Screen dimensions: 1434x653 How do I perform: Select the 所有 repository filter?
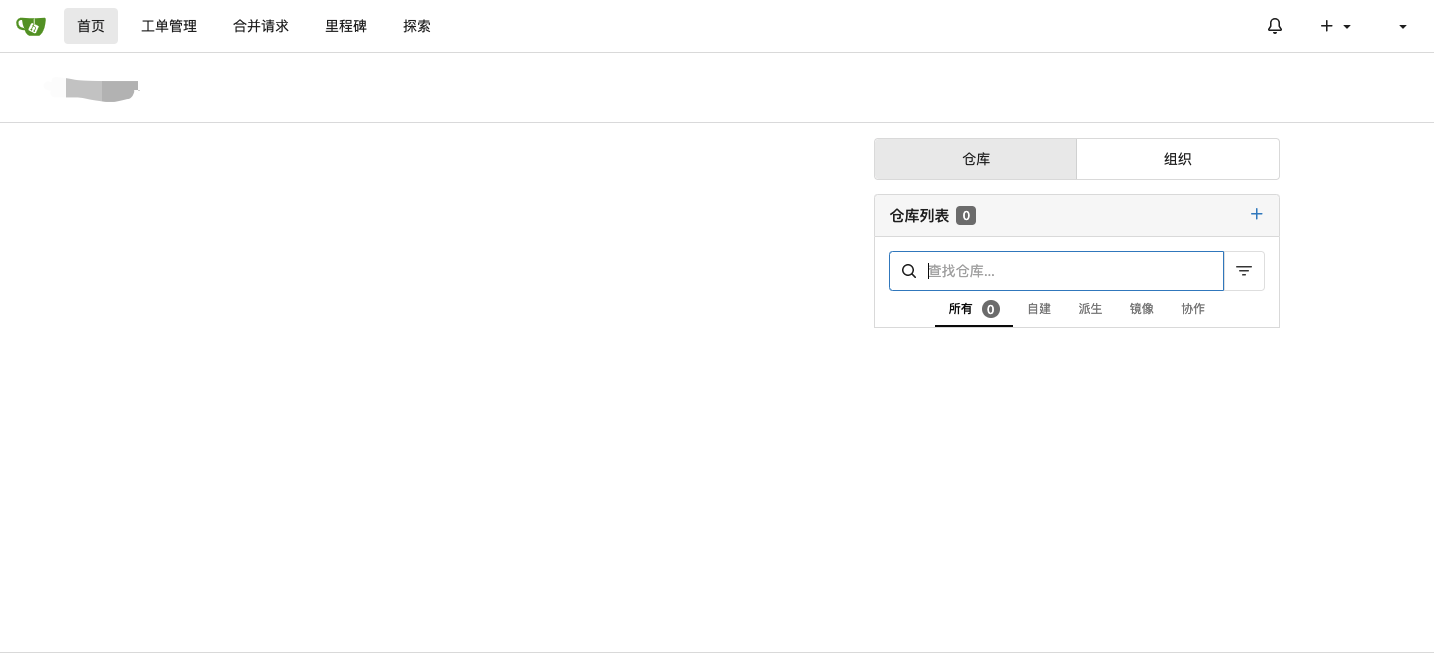pyautogui.click(x=960, y=309)
